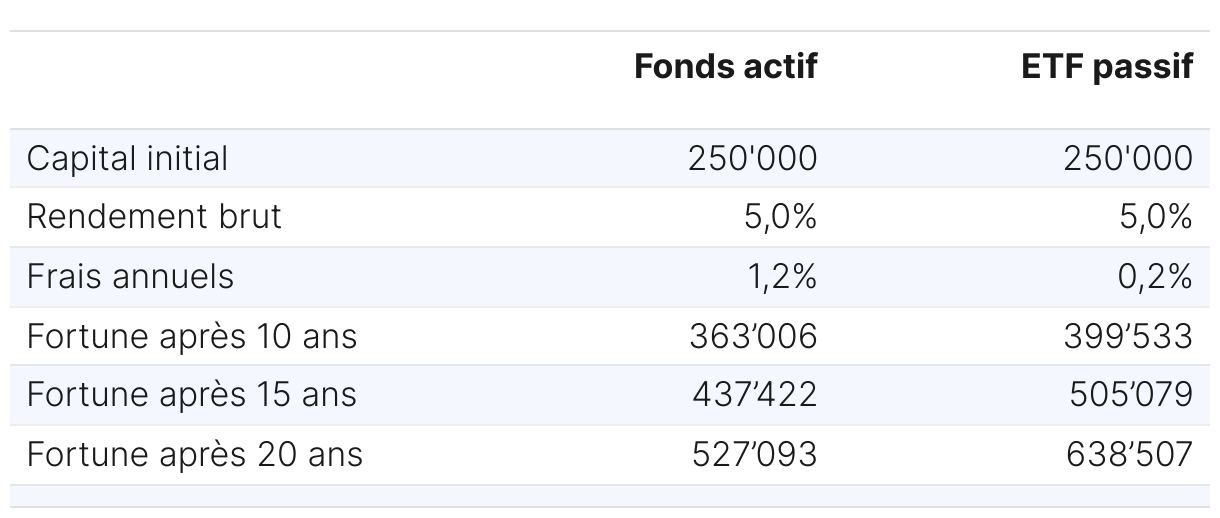The width and height of the screenshot is (1220, 518).
Task: Select the 527'093 value cell
Action: 754,454
